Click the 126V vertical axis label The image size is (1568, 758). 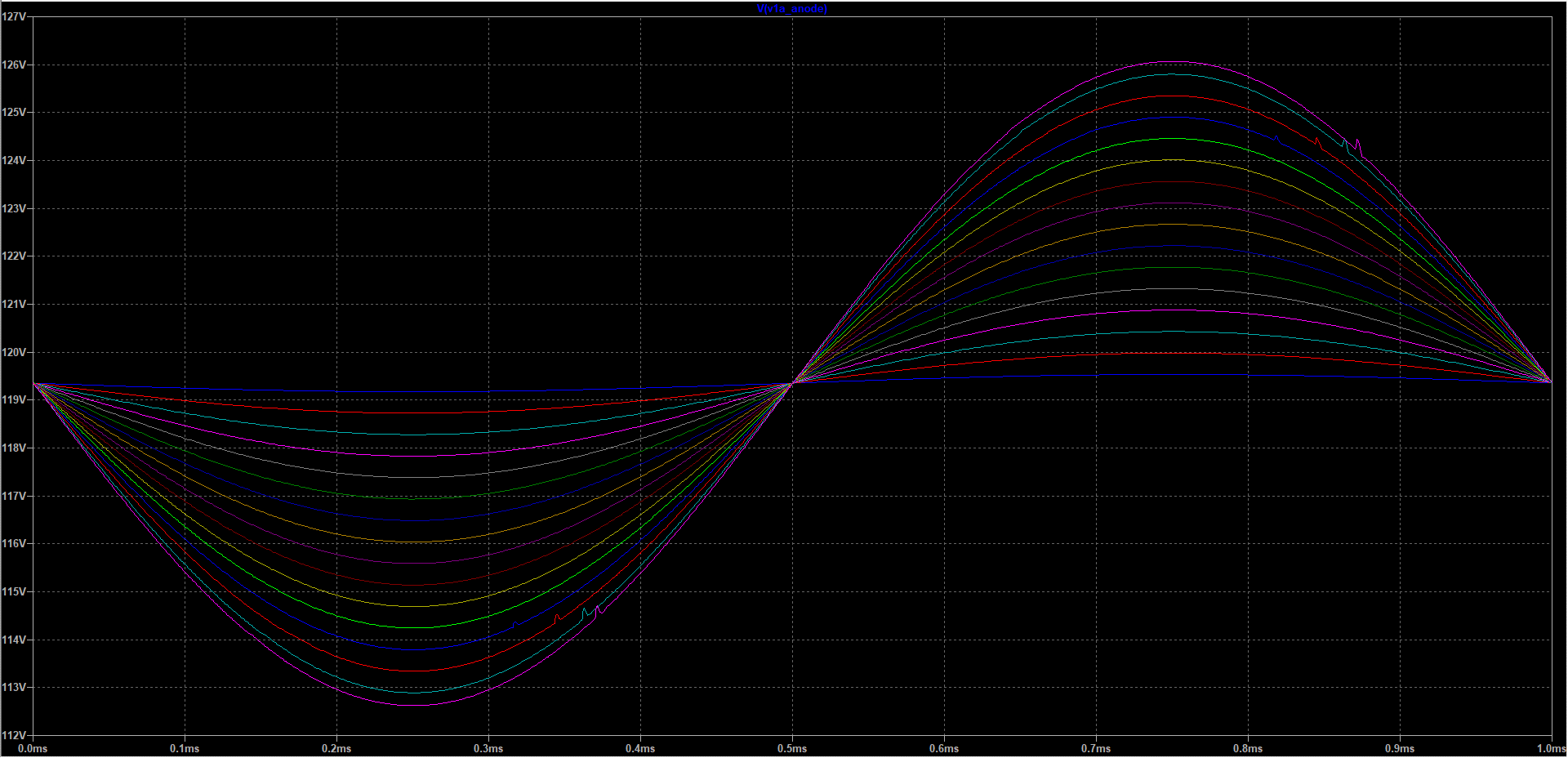click(13, 65)
